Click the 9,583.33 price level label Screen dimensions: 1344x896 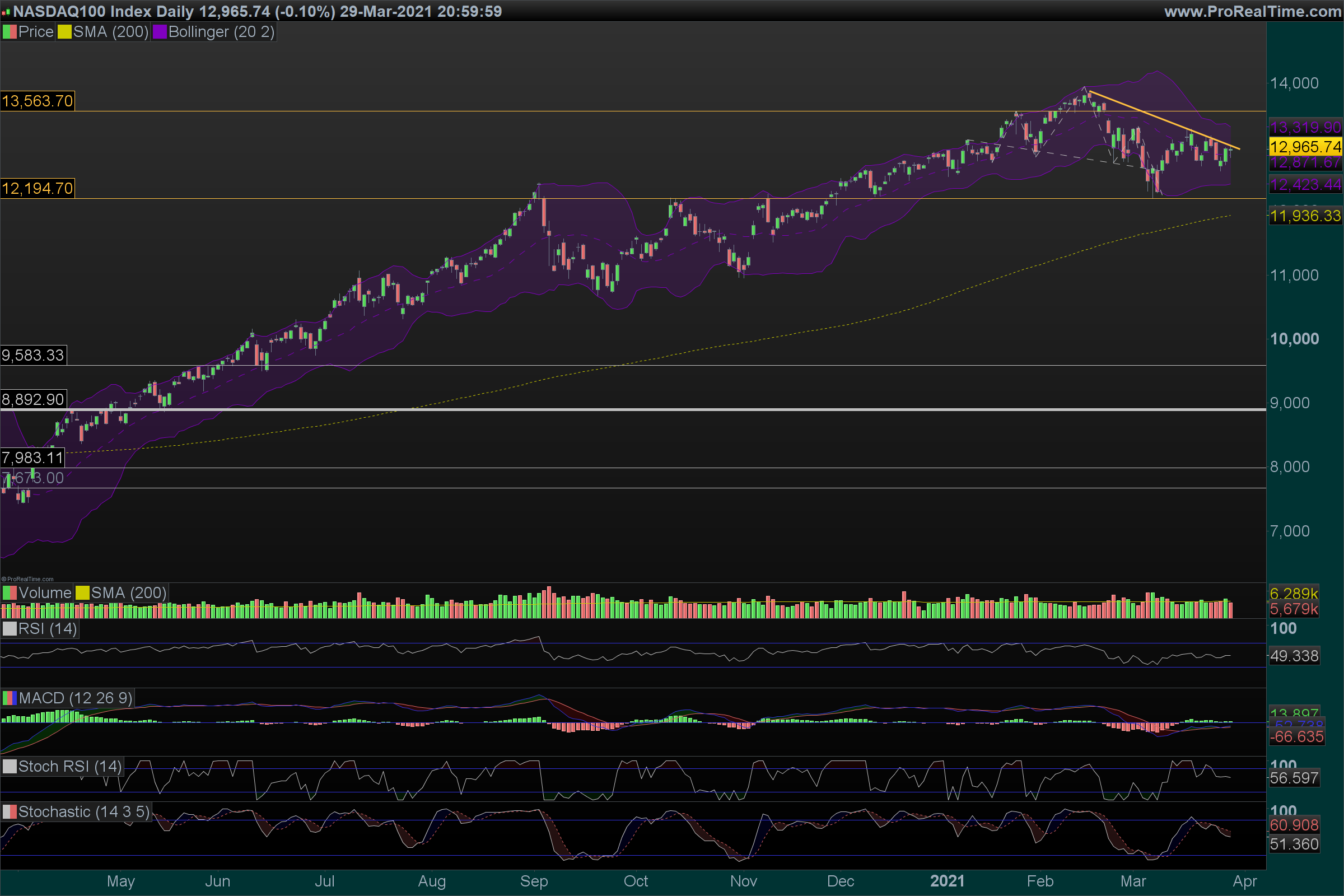(33, 356)
